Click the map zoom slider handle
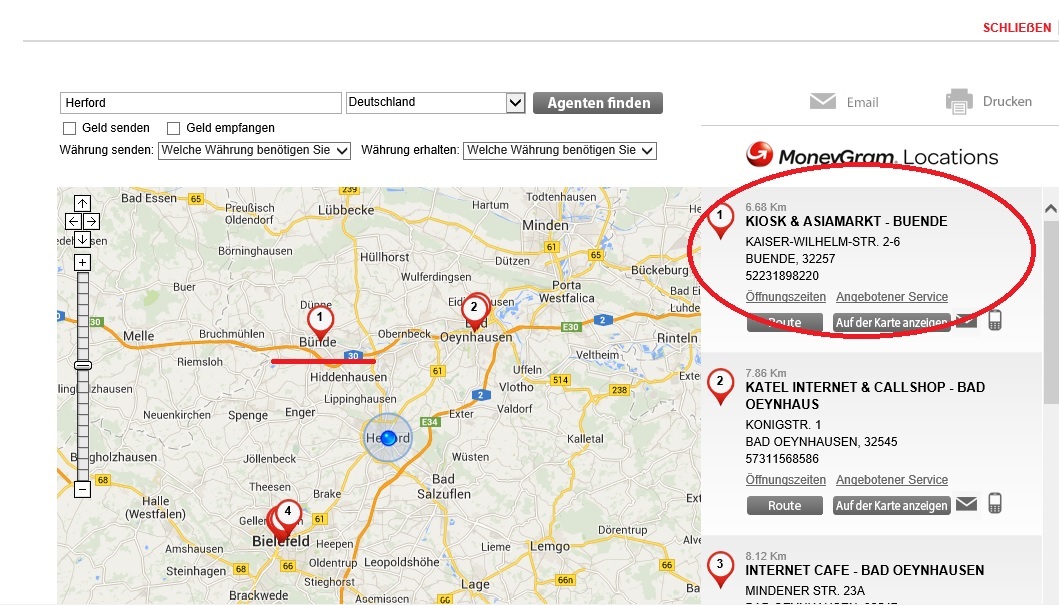The width and height of the screenshot is (1059, 605). point(82,365)
